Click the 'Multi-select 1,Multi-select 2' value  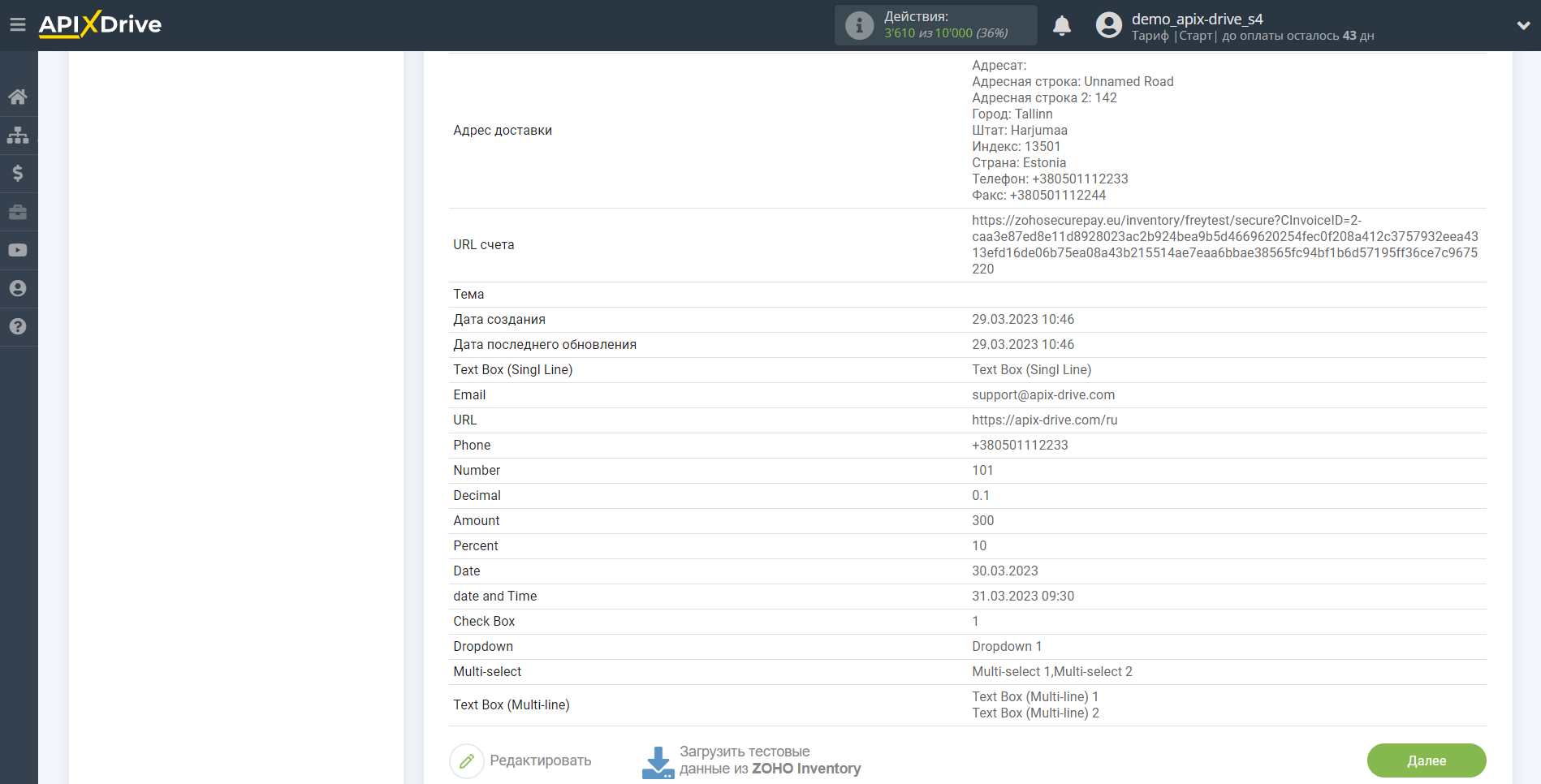1052,671
